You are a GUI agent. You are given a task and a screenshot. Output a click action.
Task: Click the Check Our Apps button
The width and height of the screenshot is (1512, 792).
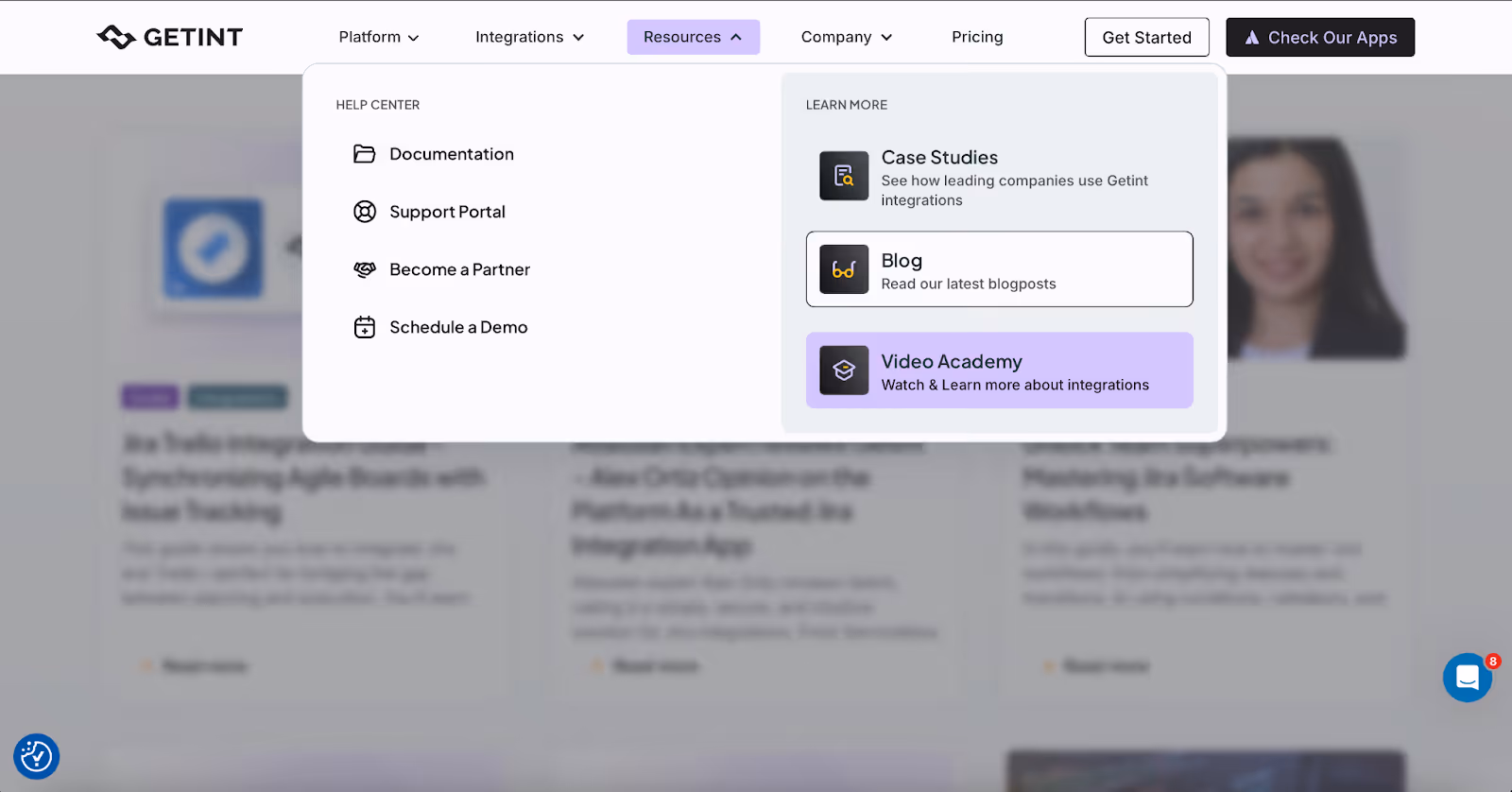(x=1320, y=37)
